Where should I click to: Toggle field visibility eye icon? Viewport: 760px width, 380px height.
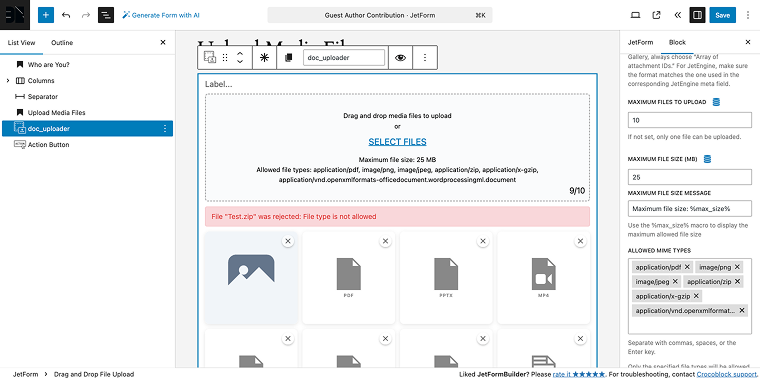(400, 58)
